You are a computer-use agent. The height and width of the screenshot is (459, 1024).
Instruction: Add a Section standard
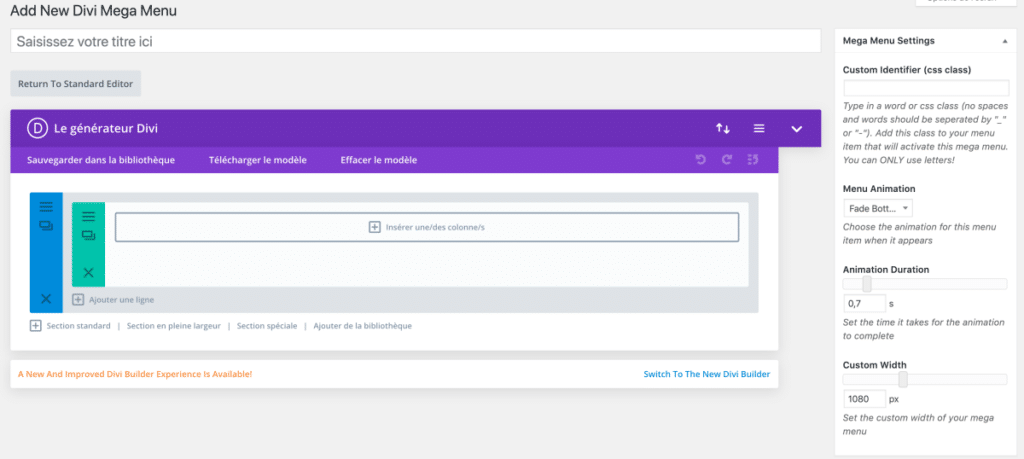pyautogui.click(x=78, y=325)
